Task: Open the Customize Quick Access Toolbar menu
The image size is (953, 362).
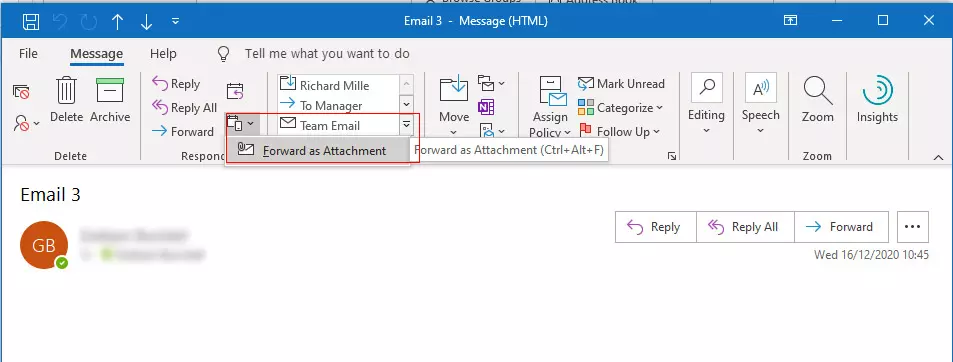Action: point(176,21)
